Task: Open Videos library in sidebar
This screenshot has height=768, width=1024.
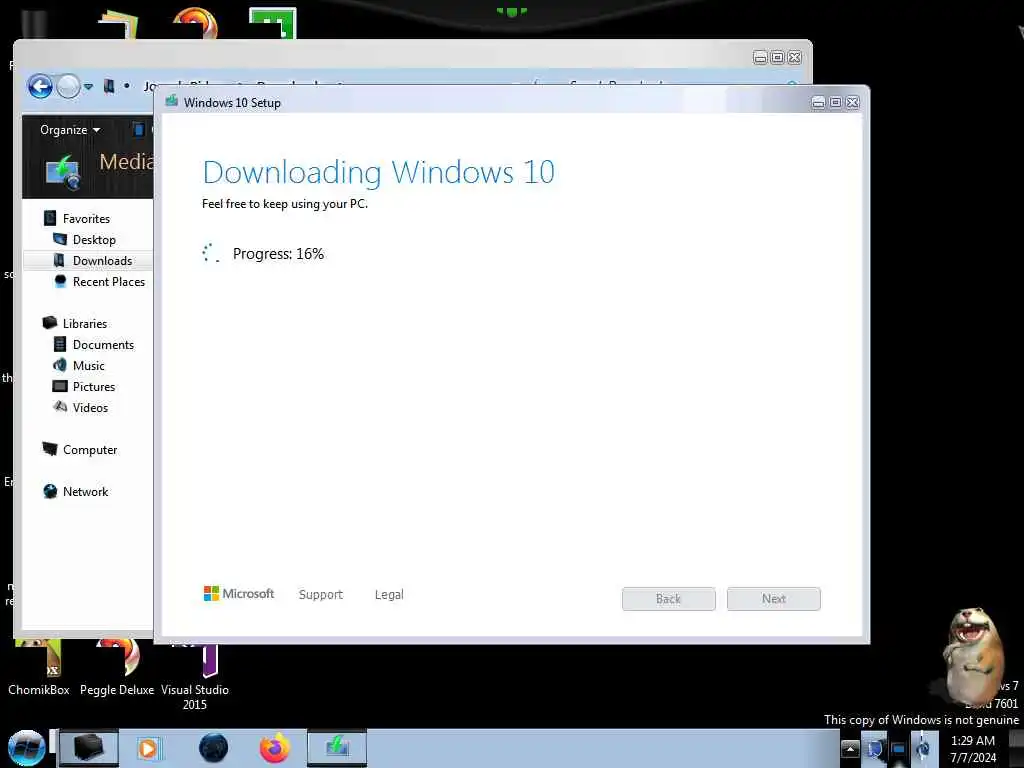Action: pos(90,408)
